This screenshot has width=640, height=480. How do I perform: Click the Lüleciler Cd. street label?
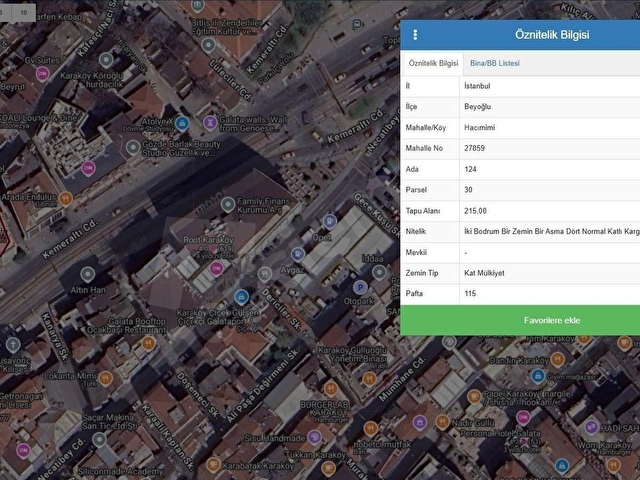[231, 80]
